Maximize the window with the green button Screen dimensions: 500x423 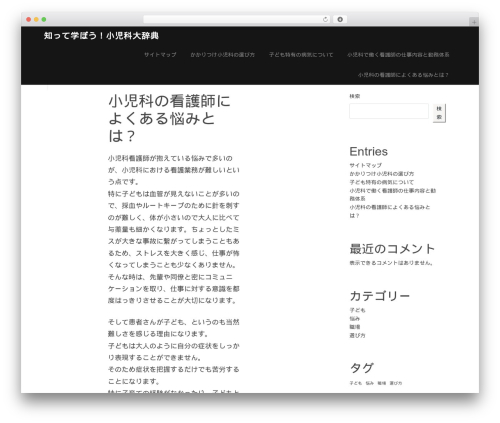pos(44,19)
